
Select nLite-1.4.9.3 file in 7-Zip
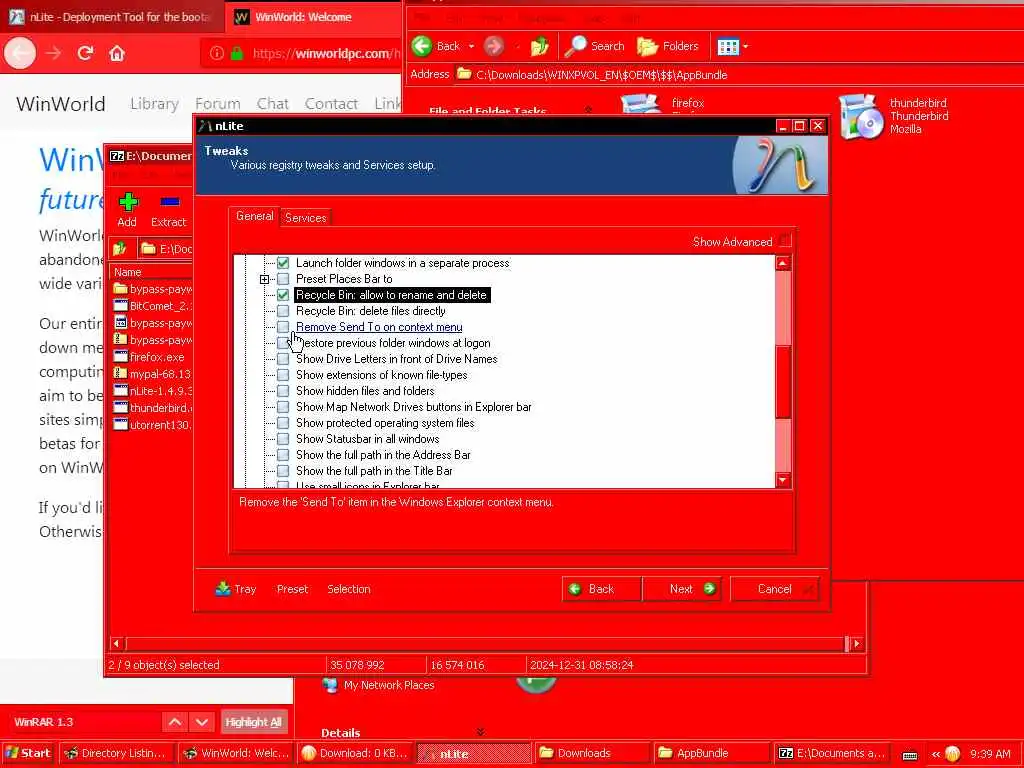153,391
